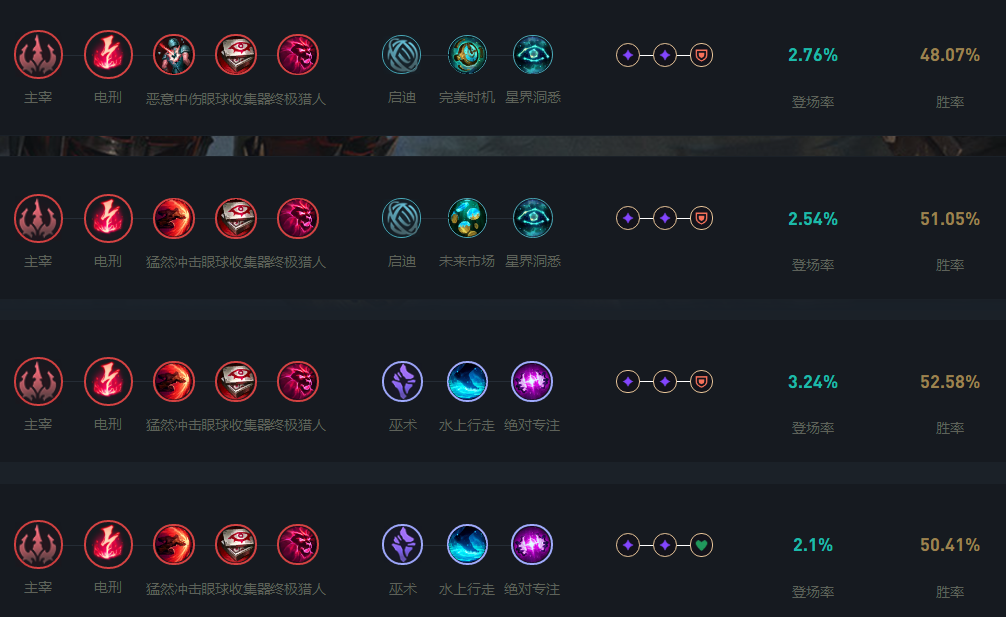Choose the 未来市场 (Future's Market) rune icon

(x=467, y=218)
